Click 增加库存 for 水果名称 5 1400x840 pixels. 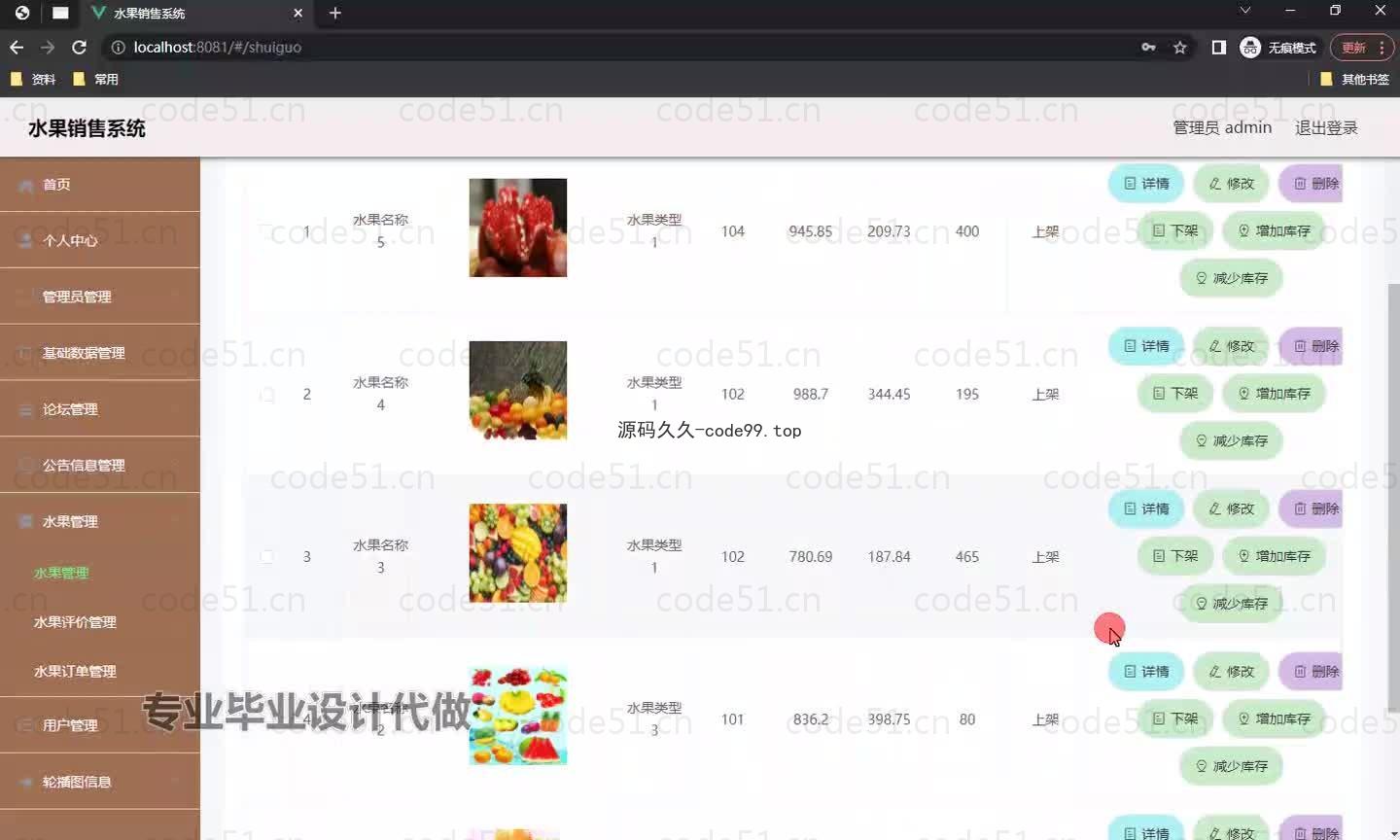pos(1274,230)
